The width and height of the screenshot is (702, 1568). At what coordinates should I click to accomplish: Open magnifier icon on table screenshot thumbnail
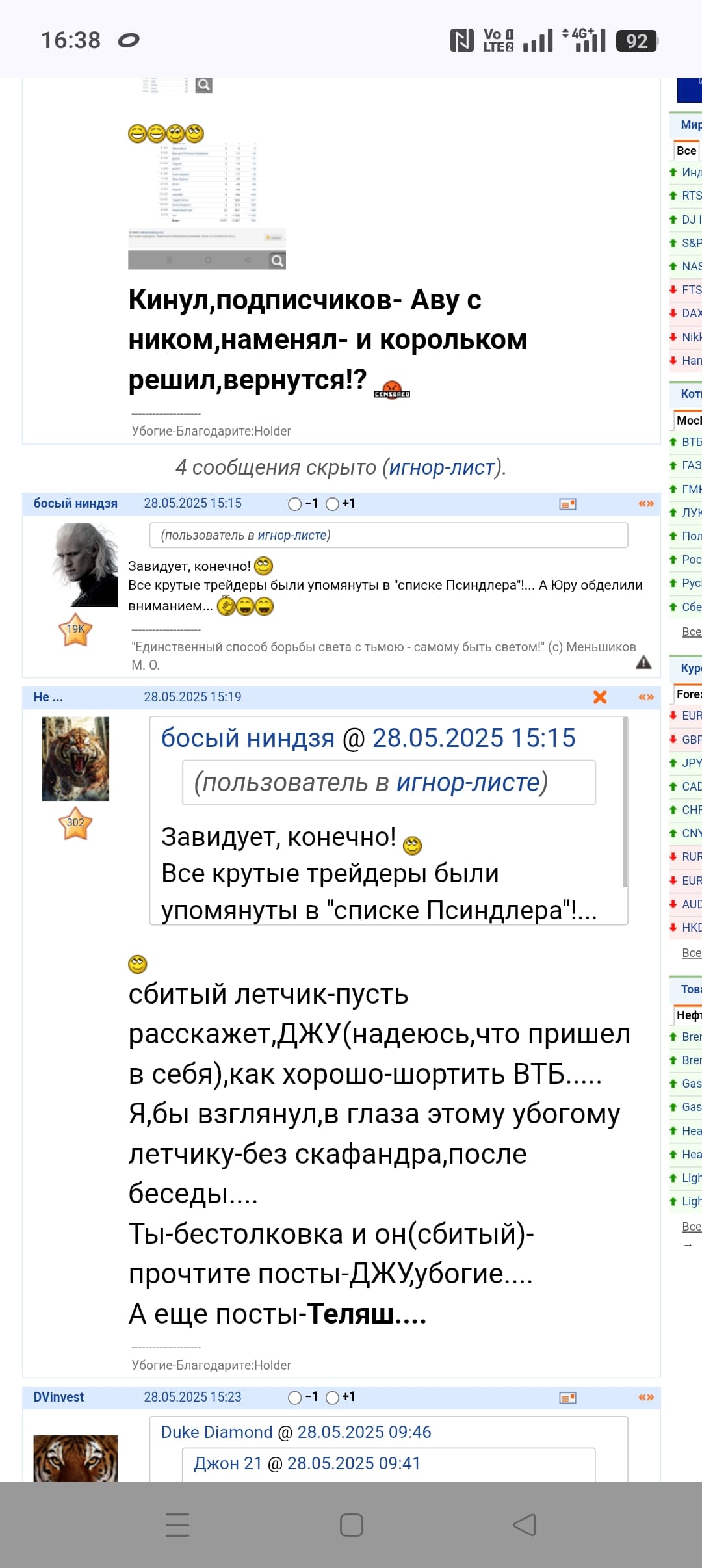[x=278, y=261]
